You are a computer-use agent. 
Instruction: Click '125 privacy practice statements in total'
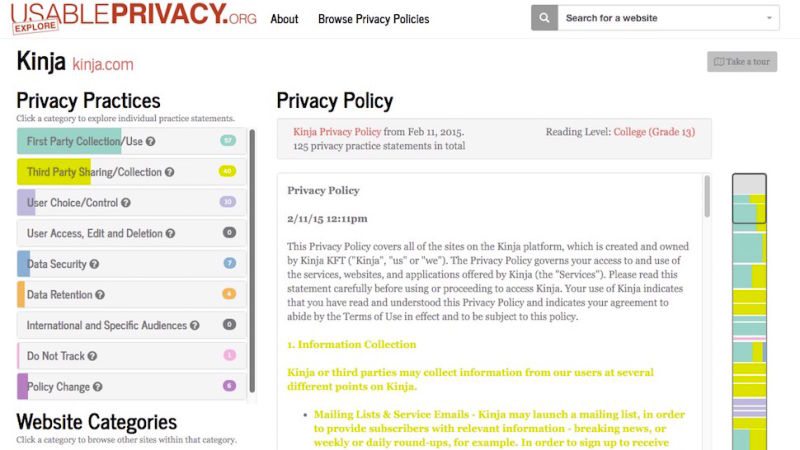pos(379,146)
